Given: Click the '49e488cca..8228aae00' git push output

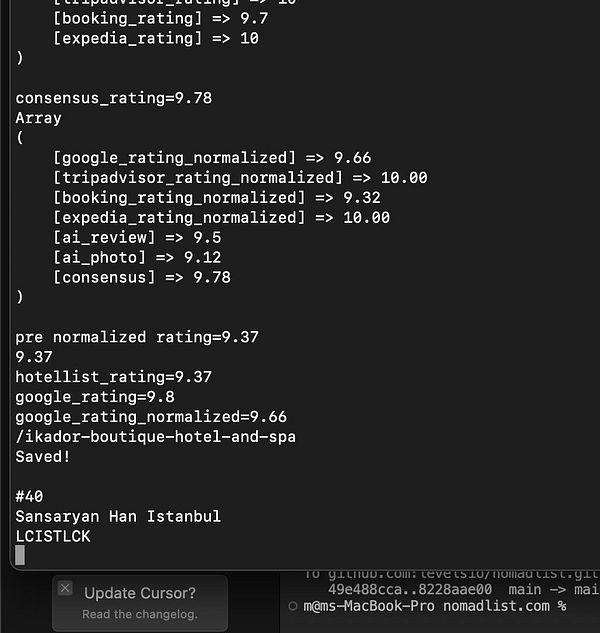Looking at the screenshot, I should coord(410,589).
